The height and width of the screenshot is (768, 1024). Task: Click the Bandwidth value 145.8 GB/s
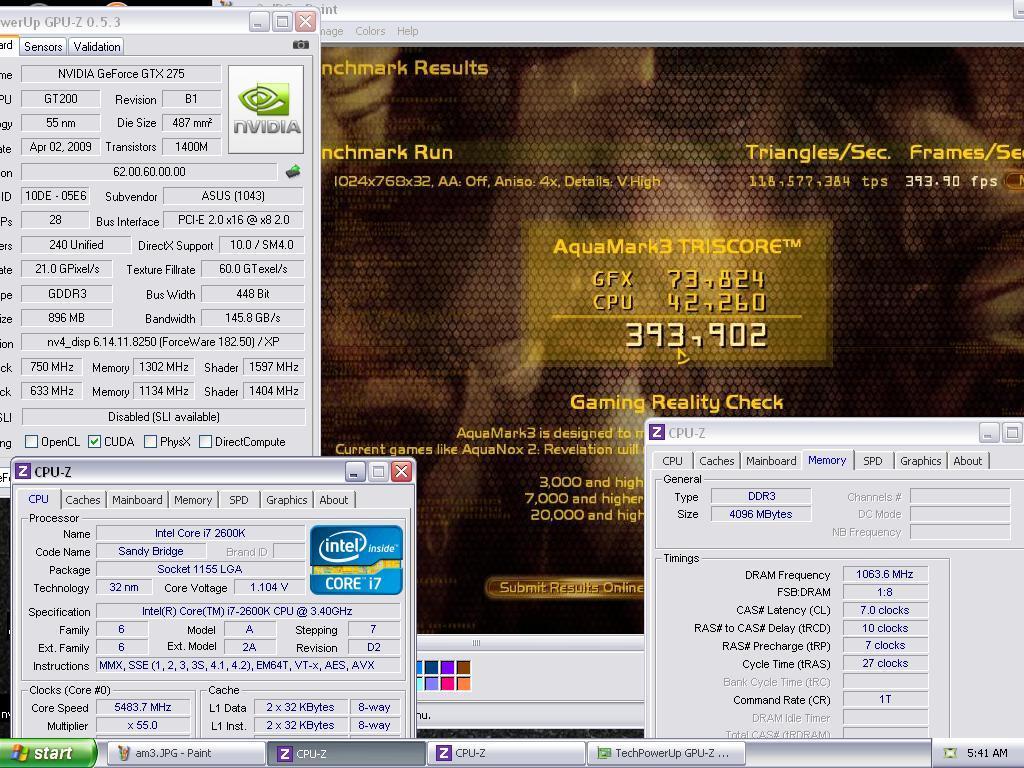click(x=253, y=318)
